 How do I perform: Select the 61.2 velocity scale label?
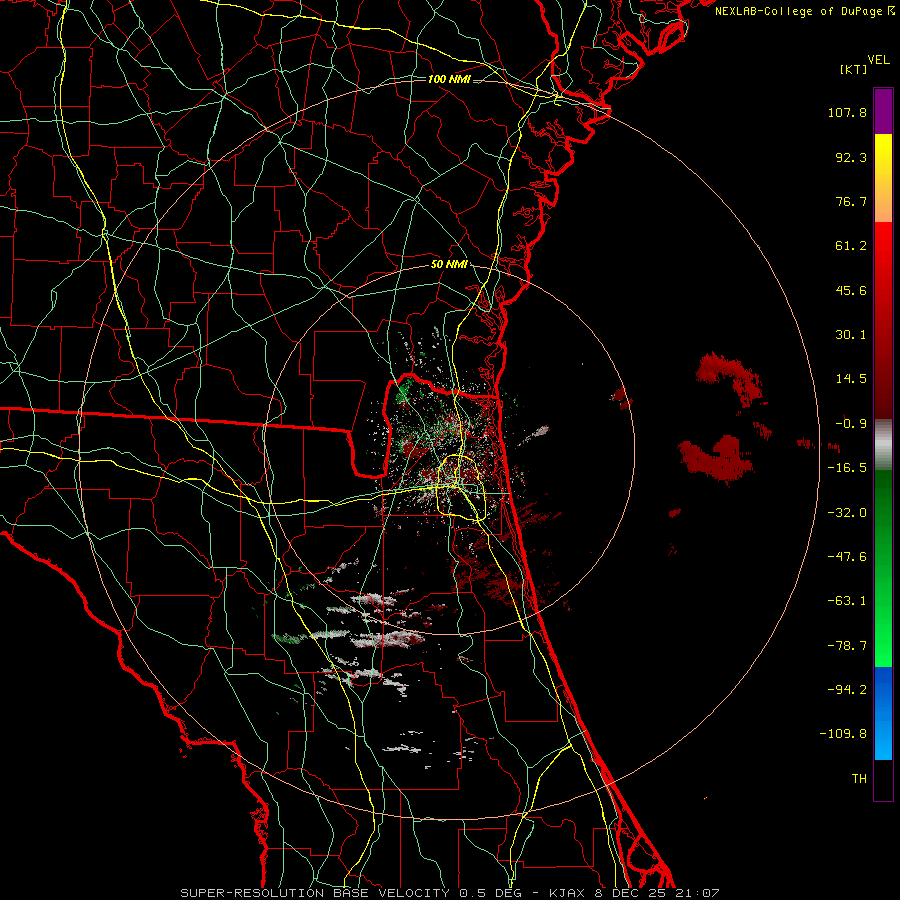coord(851,246)
